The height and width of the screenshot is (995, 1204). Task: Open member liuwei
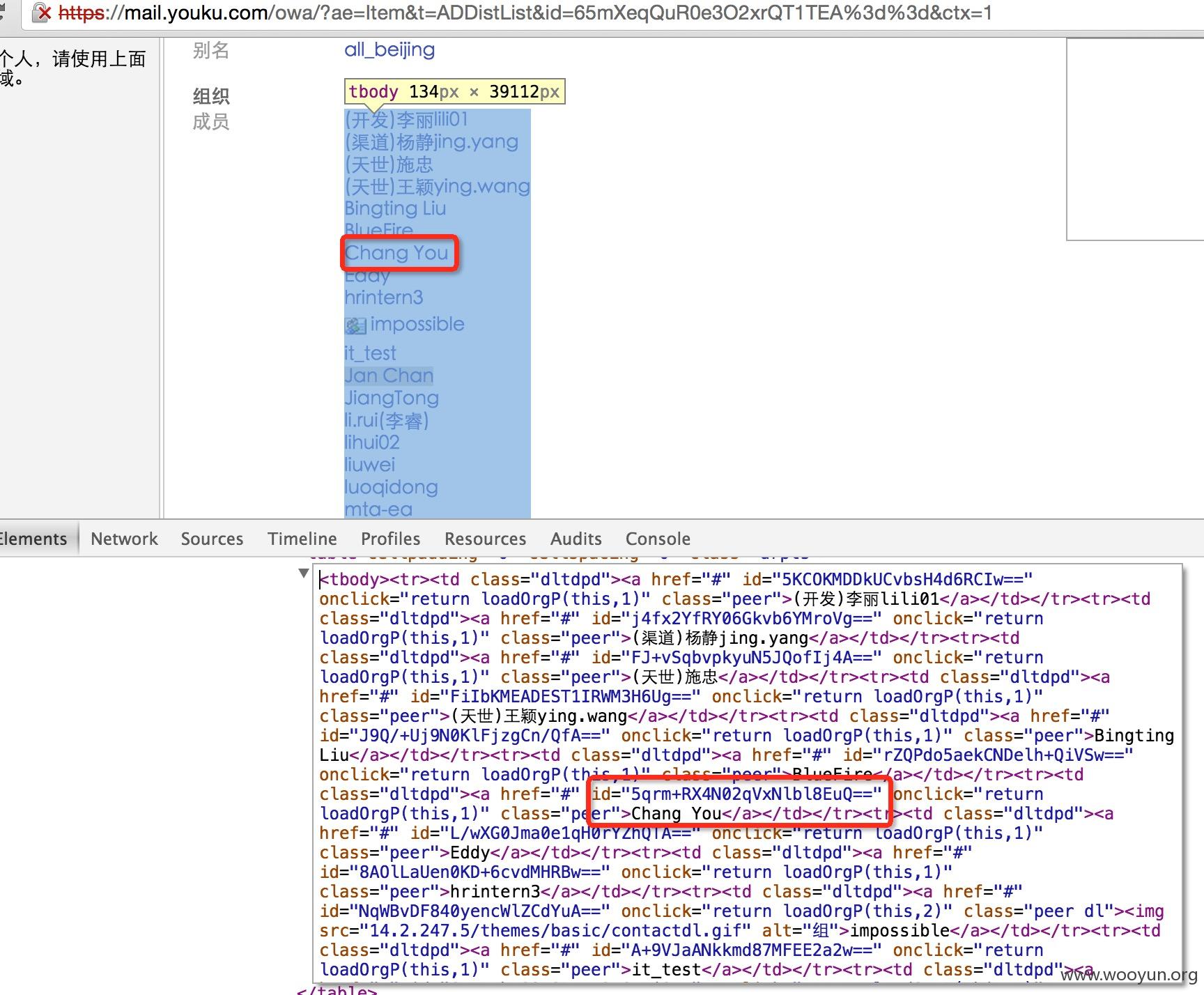click(x=370, y=465)
